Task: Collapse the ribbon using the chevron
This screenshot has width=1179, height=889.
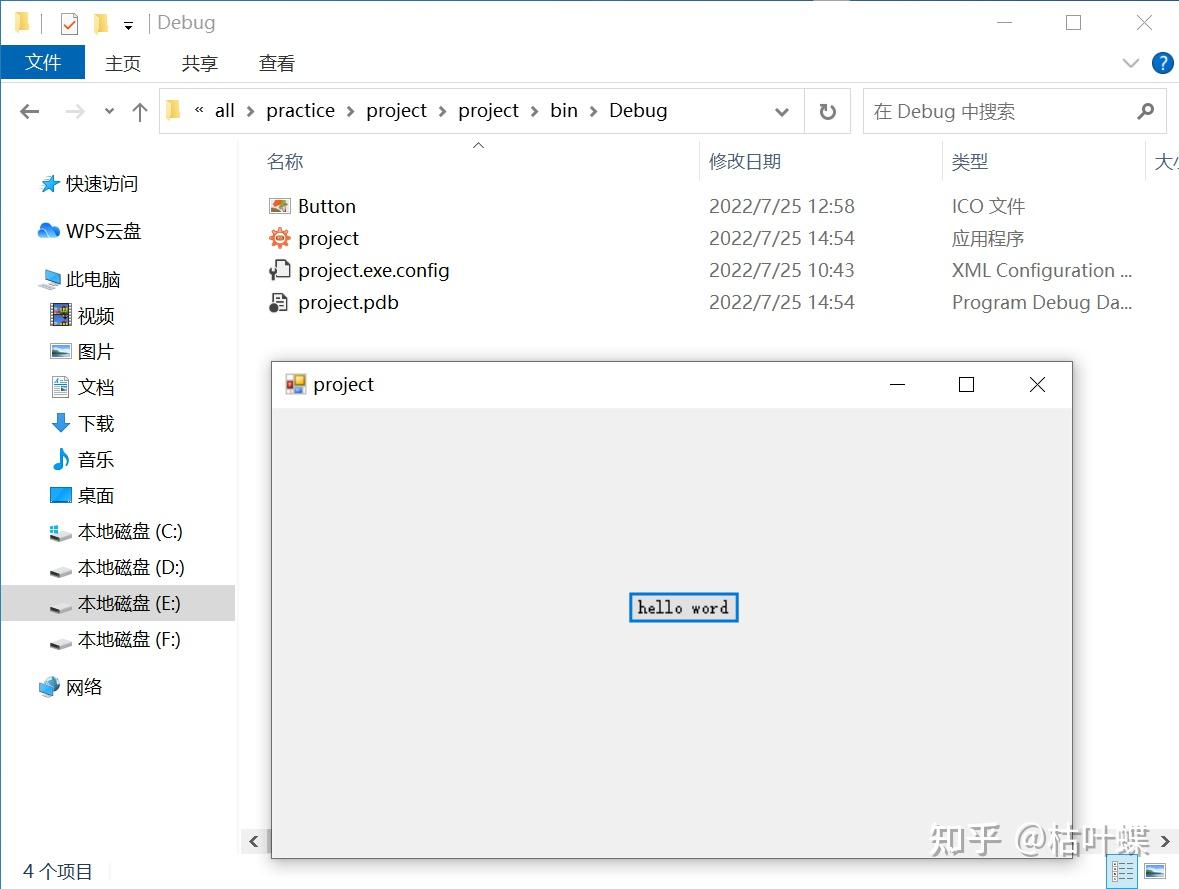Action: point(1130,63)
